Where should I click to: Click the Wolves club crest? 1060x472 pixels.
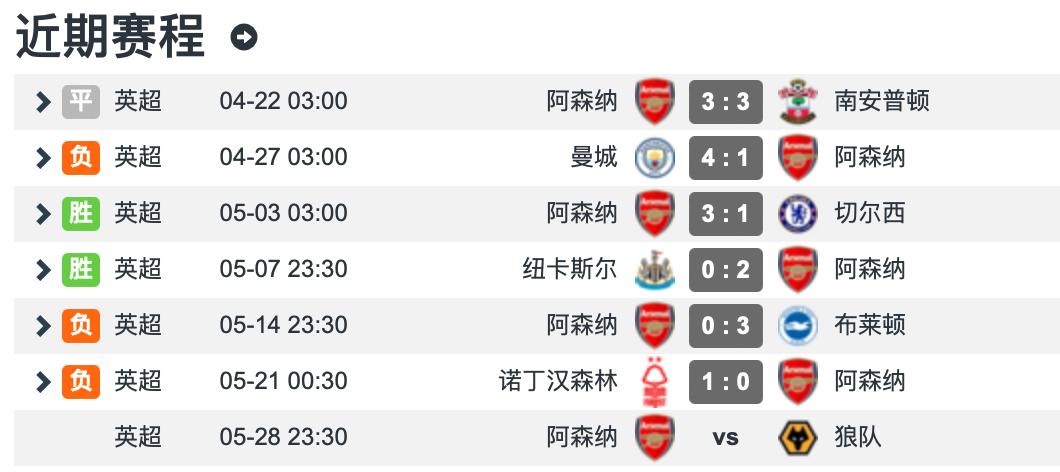[797, 437]
